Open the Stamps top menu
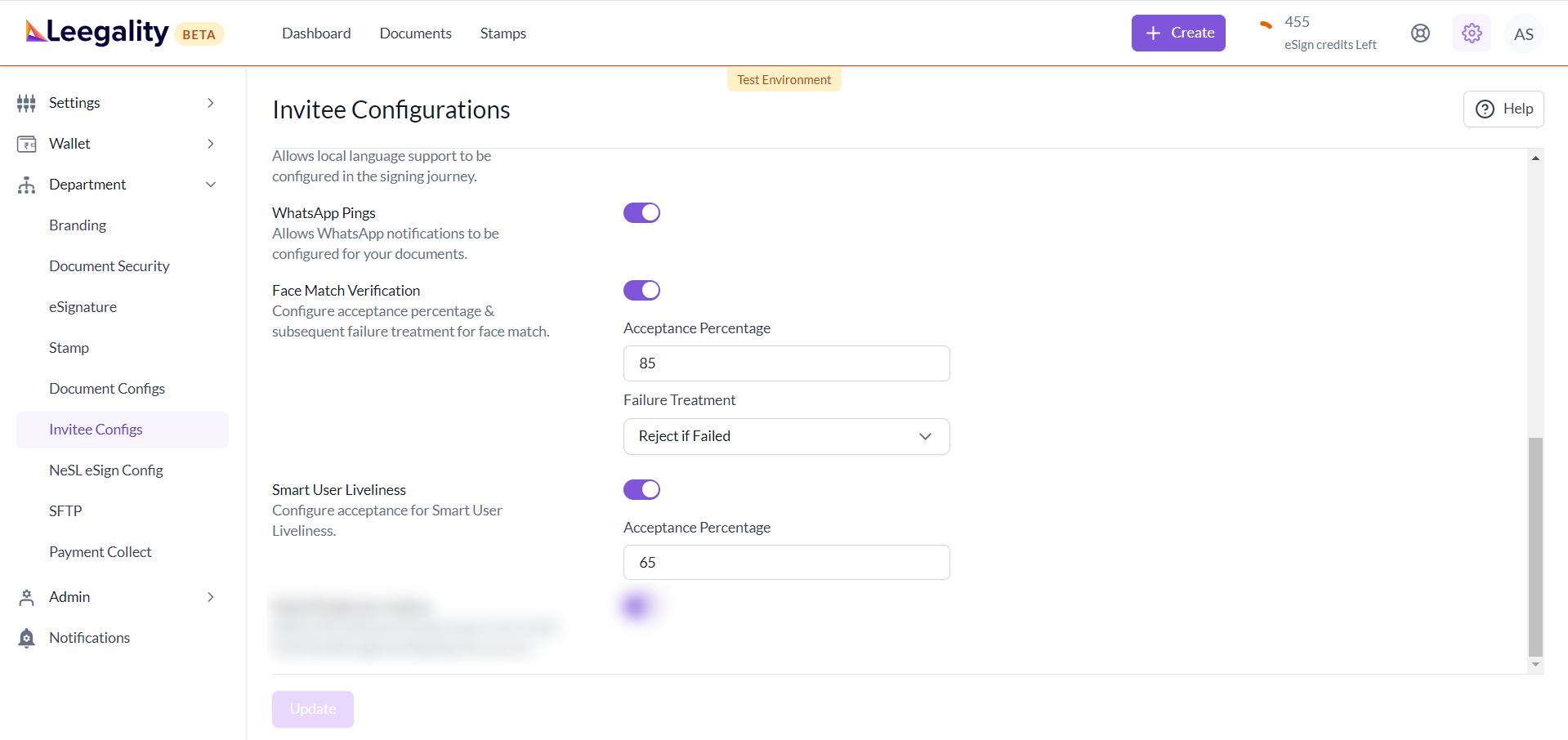Image resolution: width=1568 pixels, height=740 pixels. pos(503,33)
